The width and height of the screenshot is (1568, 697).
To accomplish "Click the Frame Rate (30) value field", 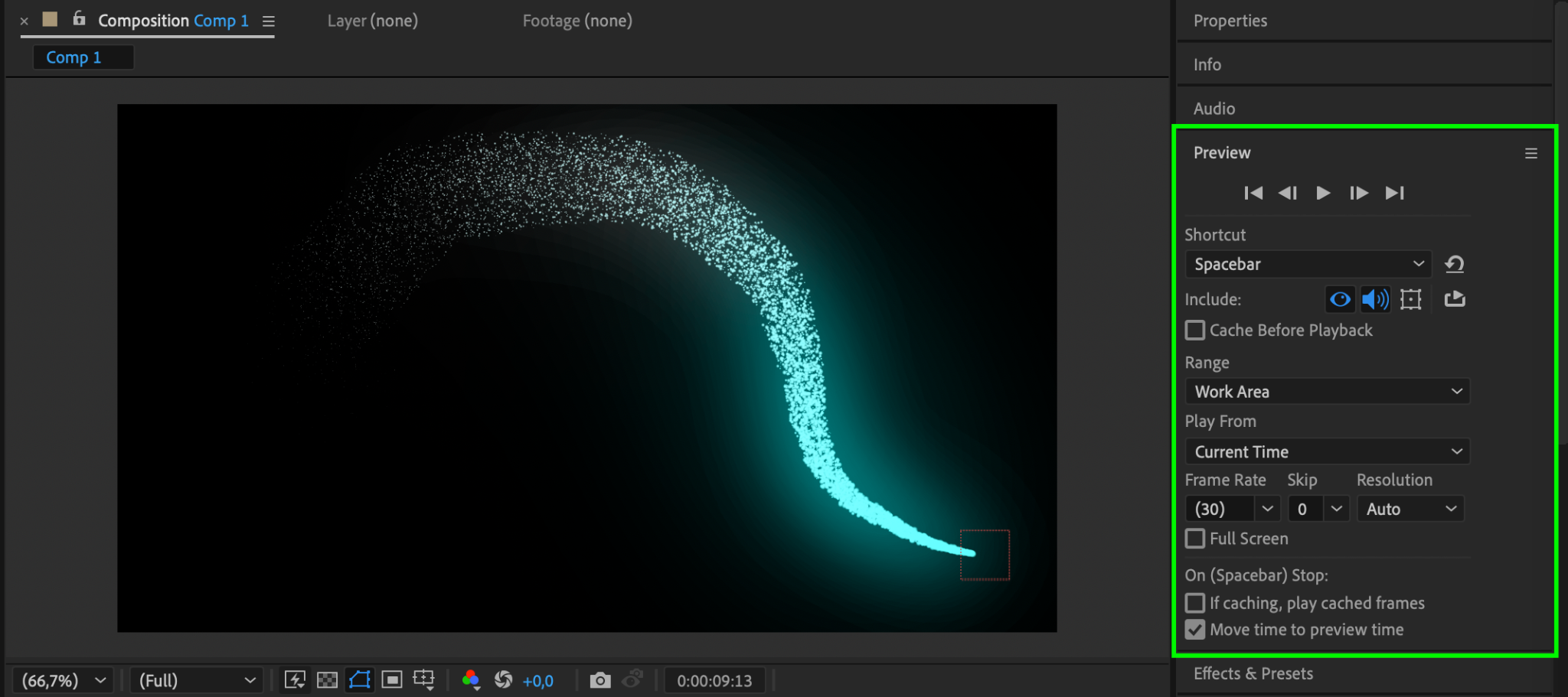I will pyautogui.click(x=1220, y=509).
